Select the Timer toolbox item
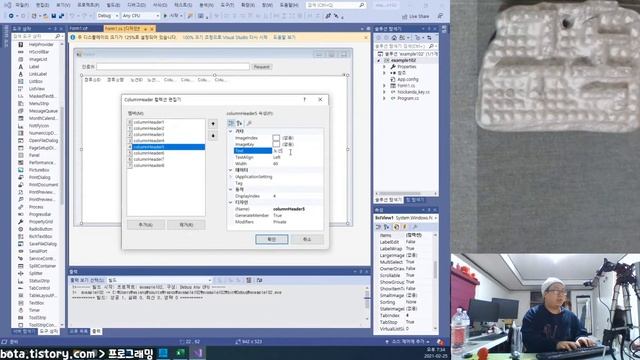 click(34, 310)
